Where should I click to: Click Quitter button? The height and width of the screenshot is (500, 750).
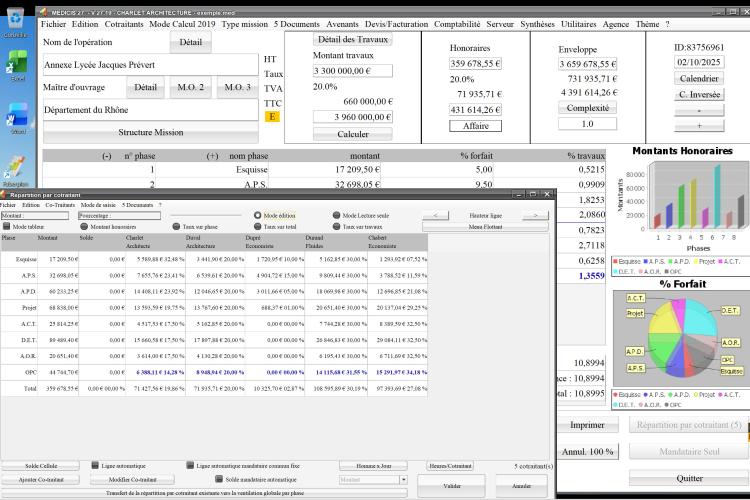[689, 478]
